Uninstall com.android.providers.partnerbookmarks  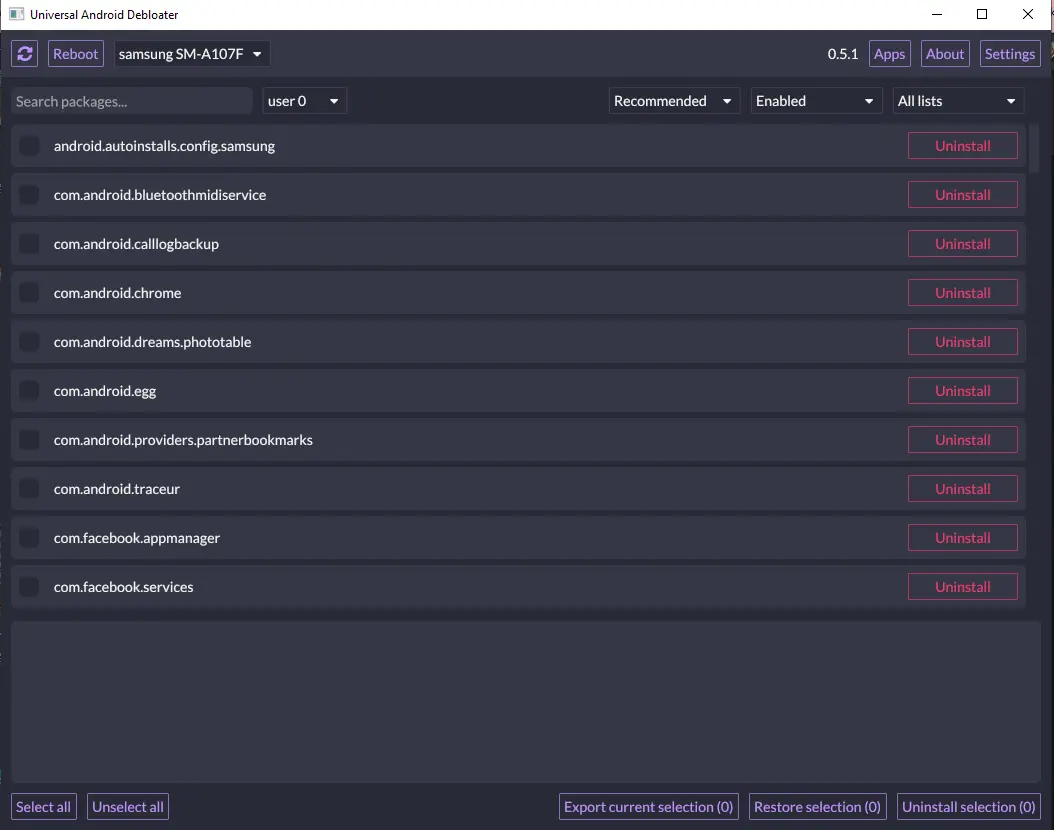(963, 440)
